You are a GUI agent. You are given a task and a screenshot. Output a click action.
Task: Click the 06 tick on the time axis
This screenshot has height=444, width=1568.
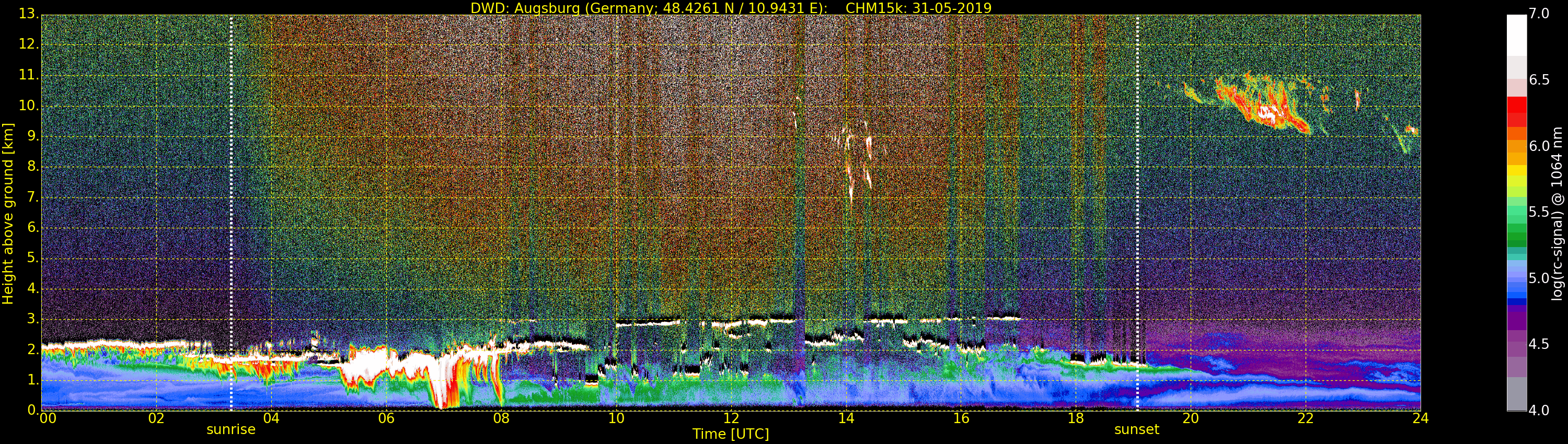click(x=386, y=418)
